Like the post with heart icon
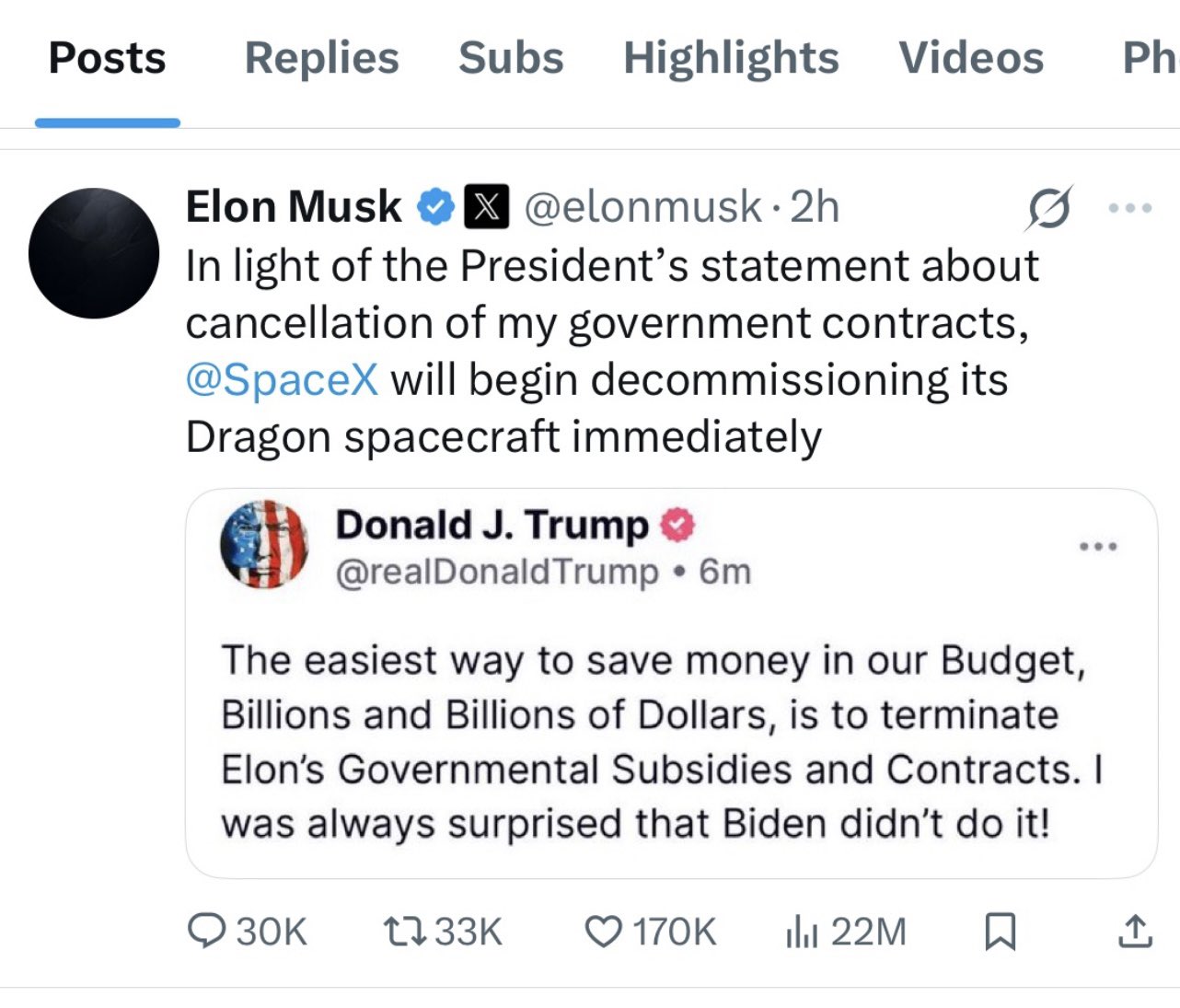Image resolution: width=1180 pixels, height=1008 pixels. (603, 931)
